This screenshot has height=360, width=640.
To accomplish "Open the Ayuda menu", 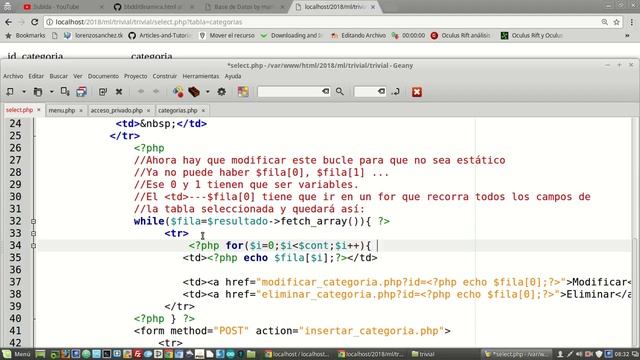I will pos(233,76).
